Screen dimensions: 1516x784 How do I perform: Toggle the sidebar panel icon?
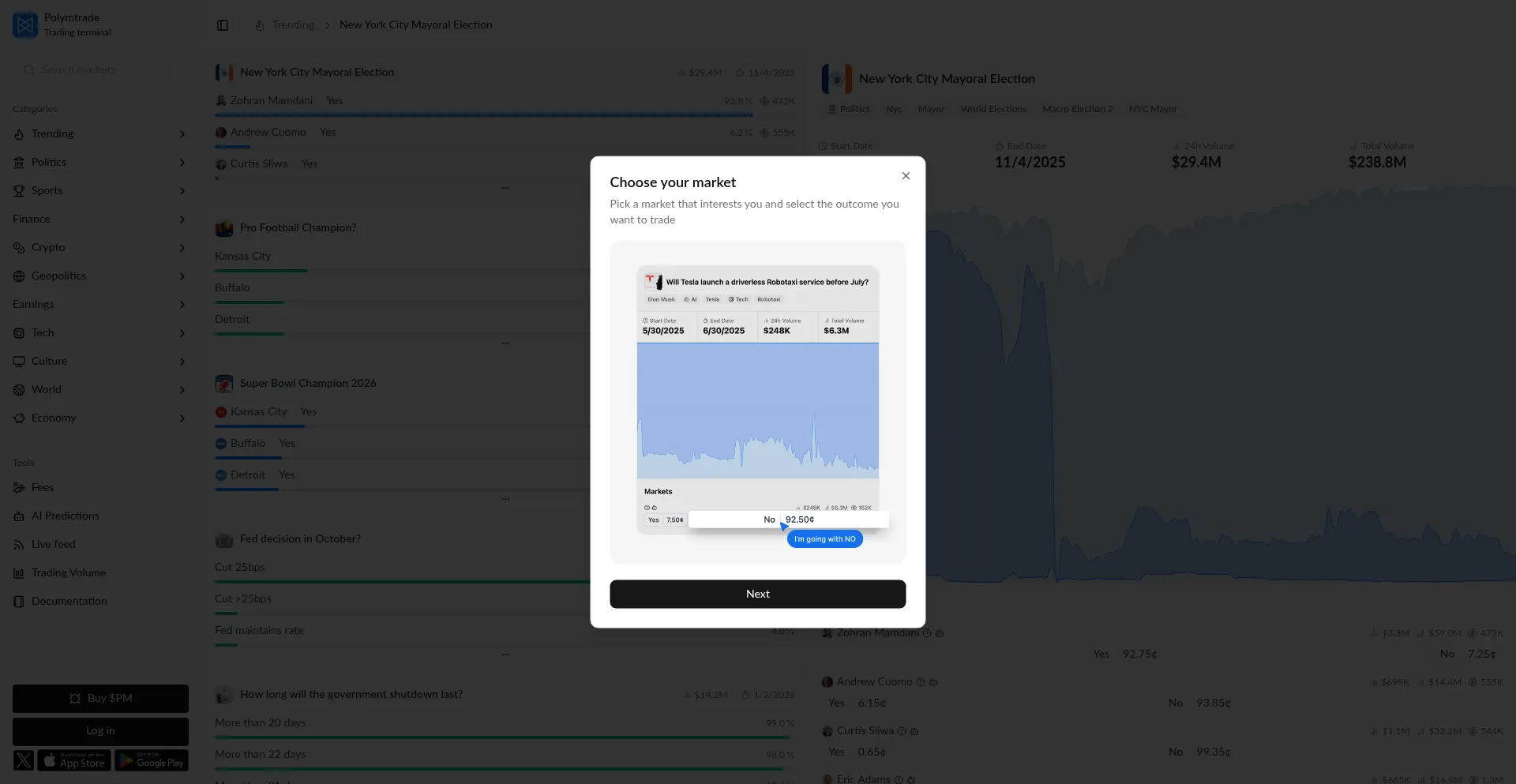tap(223, 25)
